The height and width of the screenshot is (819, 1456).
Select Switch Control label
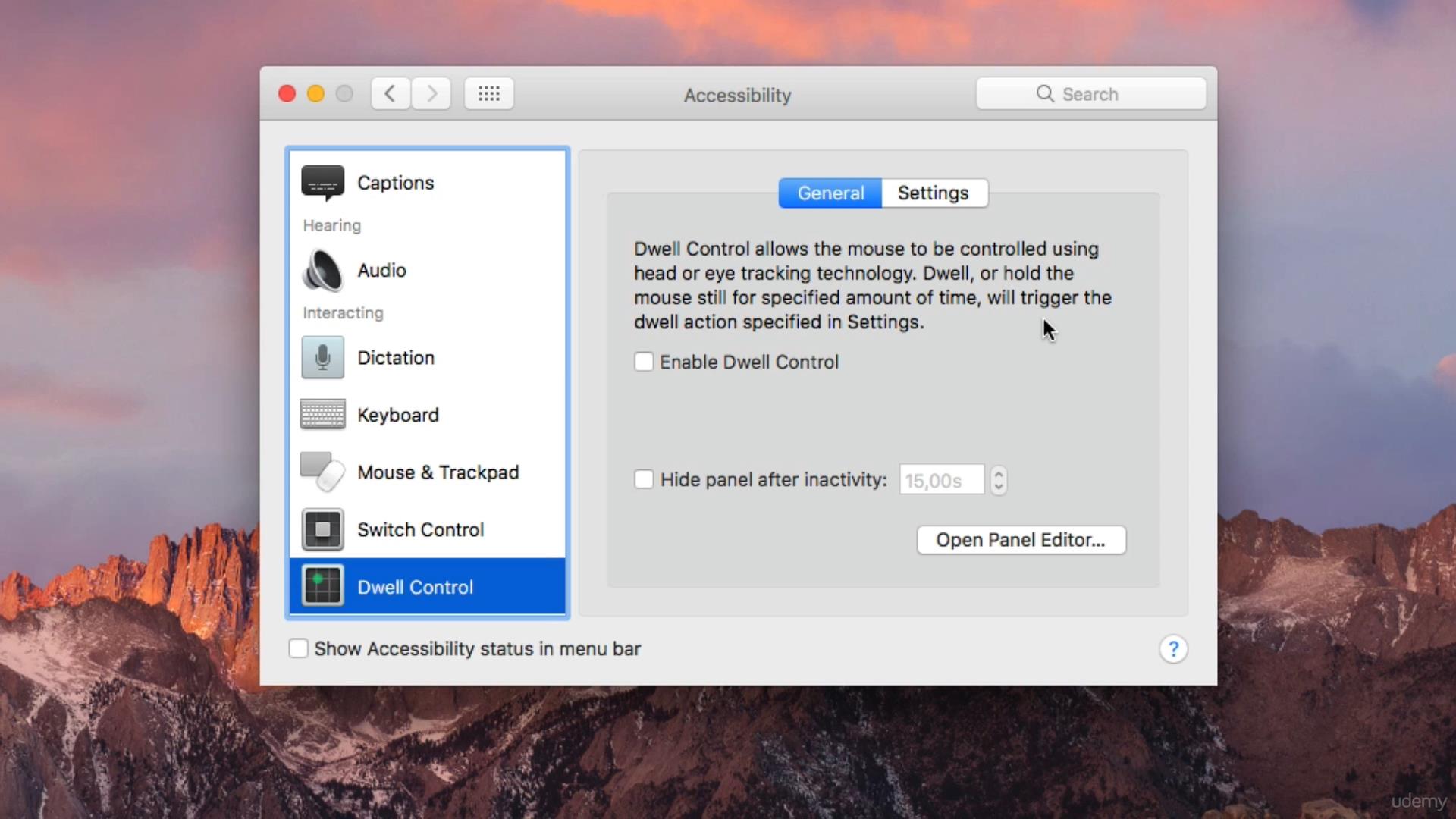tap(421, 529)
